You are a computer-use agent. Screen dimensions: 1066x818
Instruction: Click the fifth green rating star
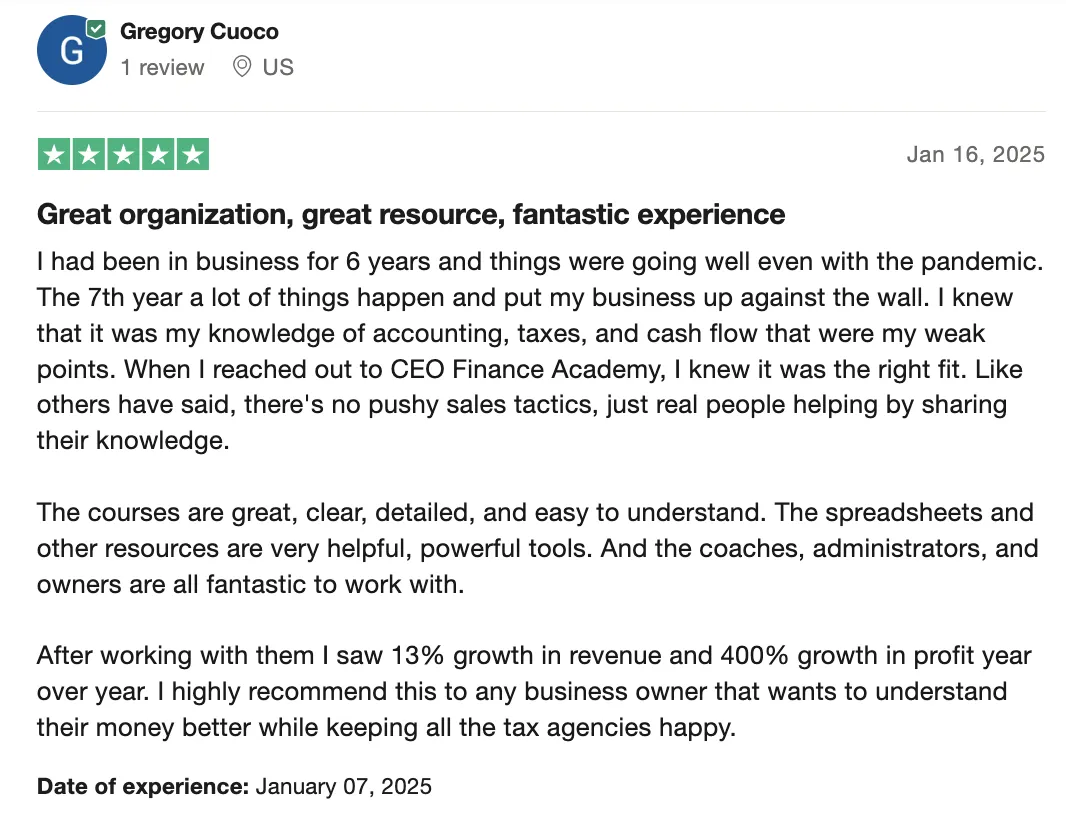tap(192, 154)
